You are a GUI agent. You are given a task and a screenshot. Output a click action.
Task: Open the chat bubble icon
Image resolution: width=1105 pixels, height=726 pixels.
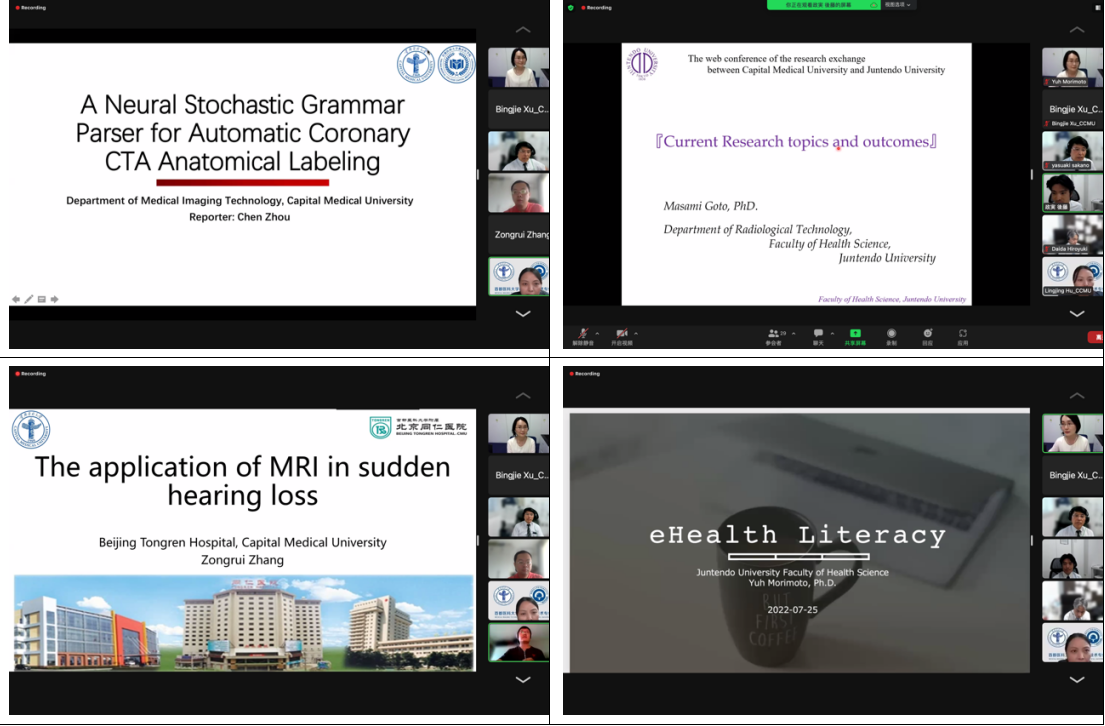[x=818, y=333]
